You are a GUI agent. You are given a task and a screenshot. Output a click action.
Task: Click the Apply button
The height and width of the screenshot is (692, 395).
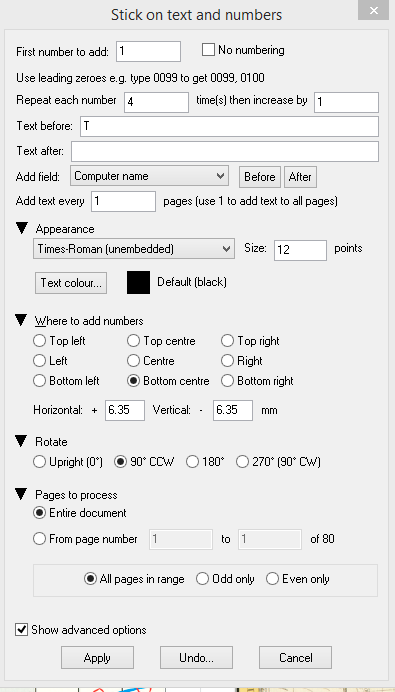97,658
